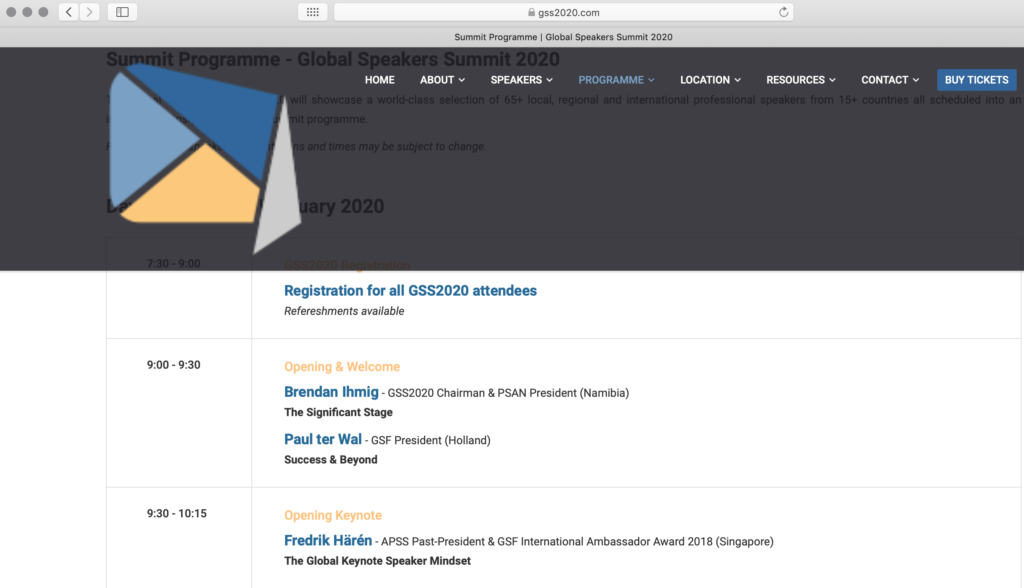Go forward using Safari's forward arrow
This screenshot has width=1024, height=588.
coord(89,12)
